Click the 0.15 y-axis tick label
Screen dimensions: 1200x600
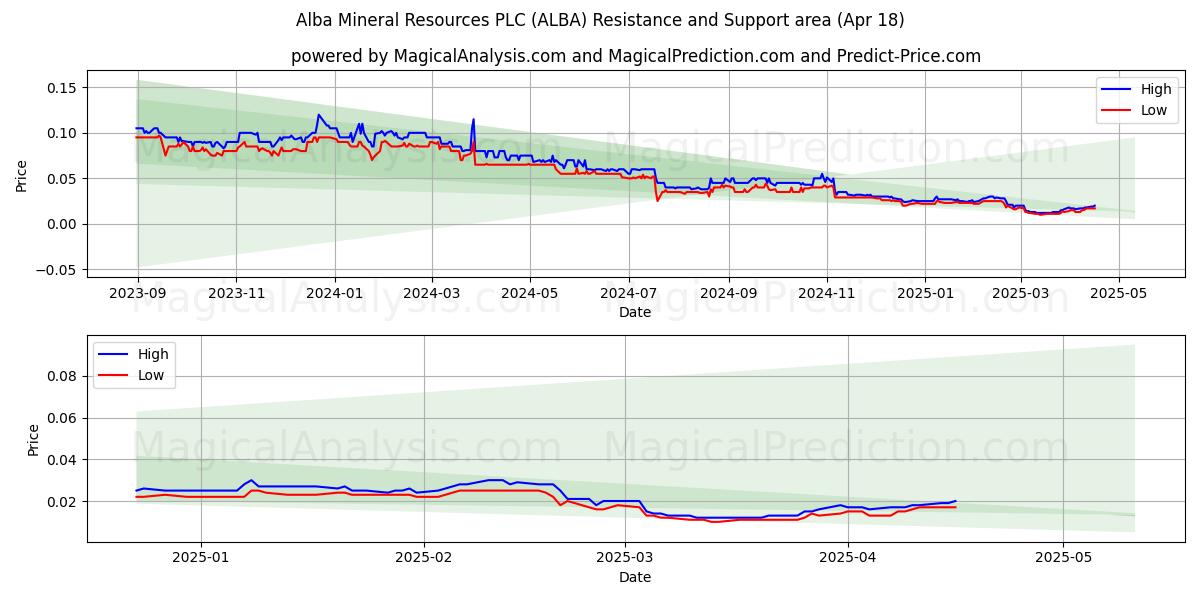pos(63,88)
